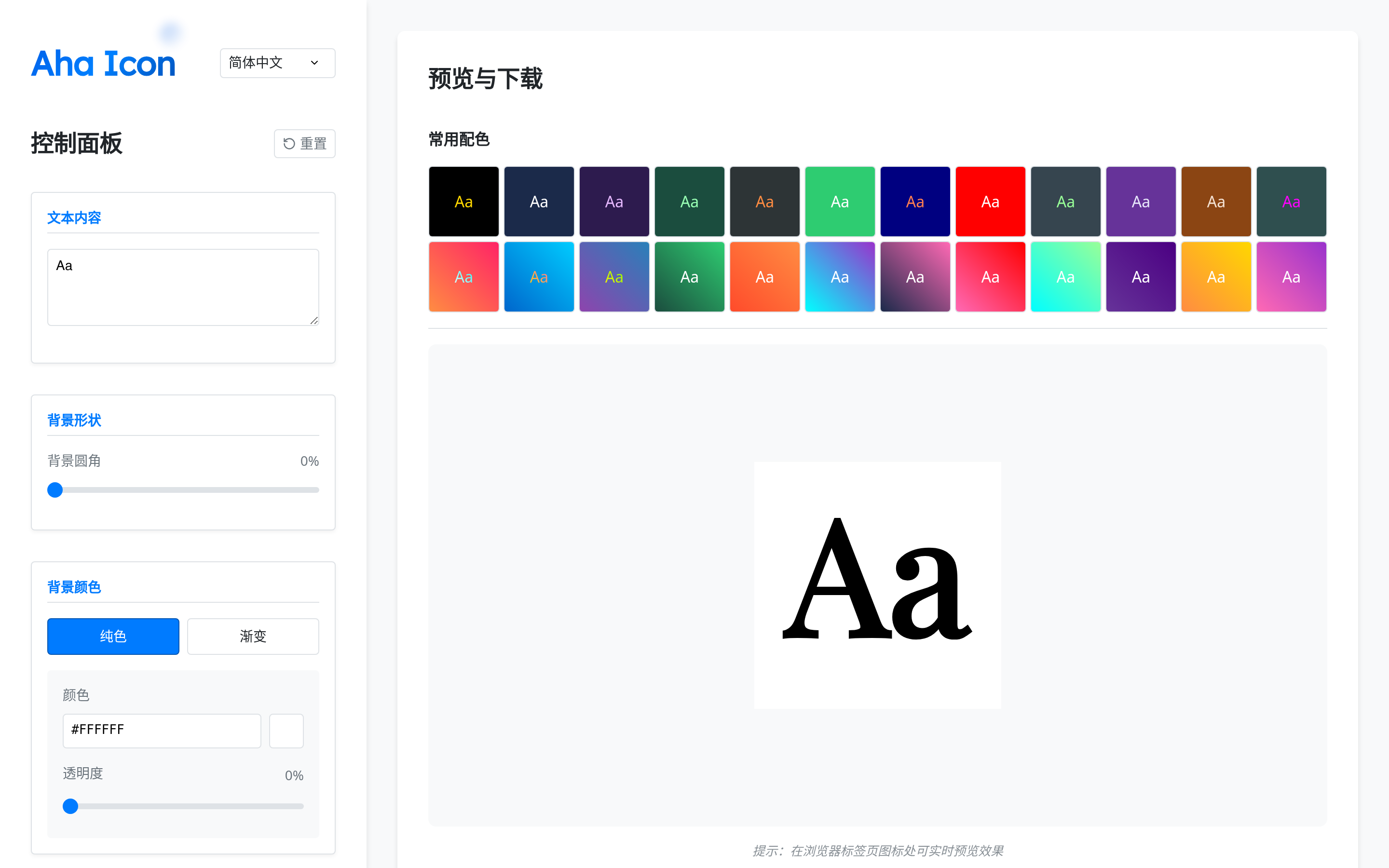Click the 透明度 opacity slider handle
Image resolution: width=1389 pixels, height=868 pixels.
coord(70,806)
